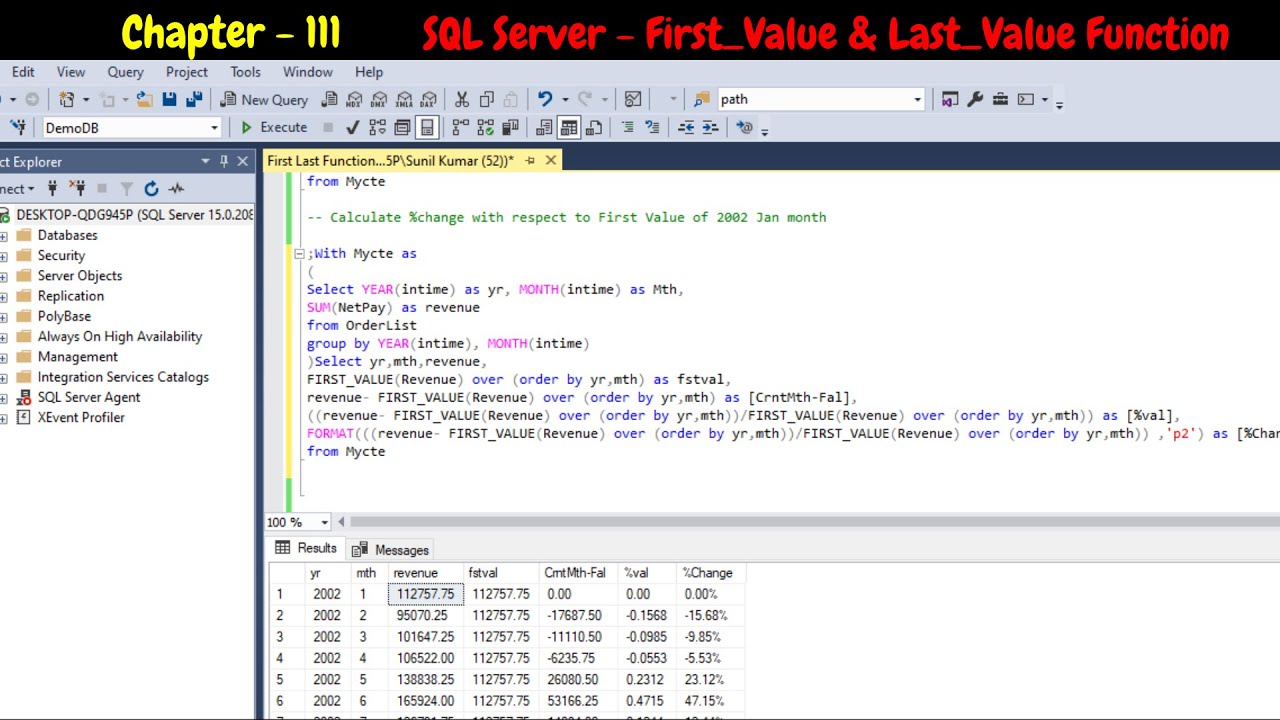Close the Object Explorer panel

coord(242,161)
